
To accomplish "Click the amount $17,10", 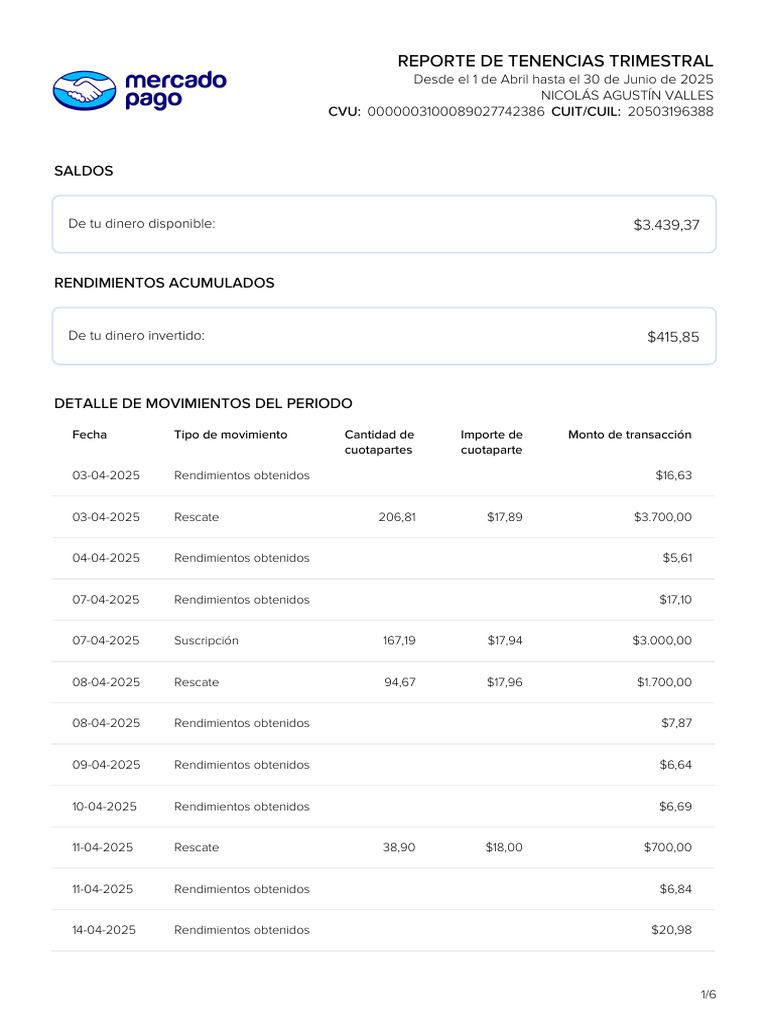I will [675, 600].
